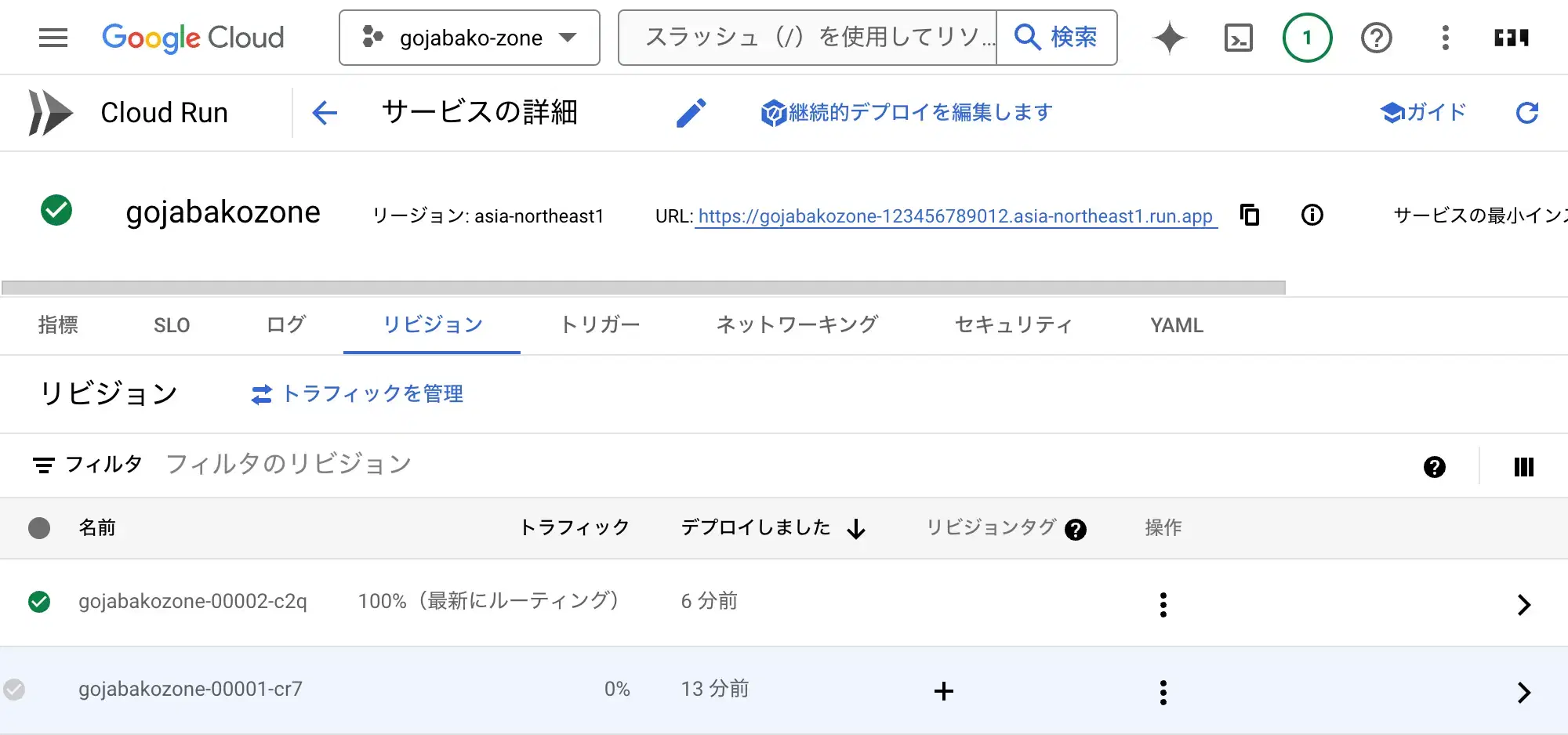Open the filter help question icon

click(x=1435, y=467)
